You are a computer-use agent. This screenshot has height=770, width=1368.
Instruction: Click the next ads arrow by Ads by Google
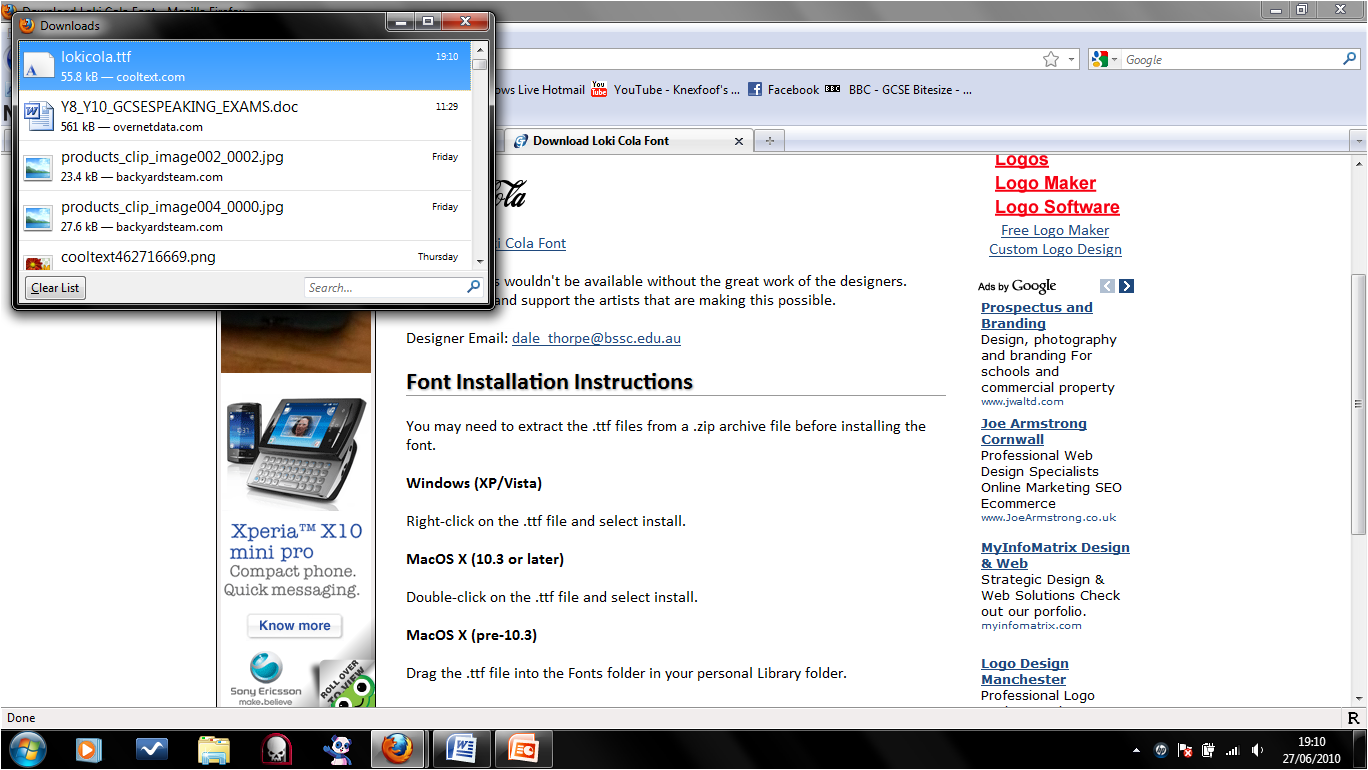1126,286
